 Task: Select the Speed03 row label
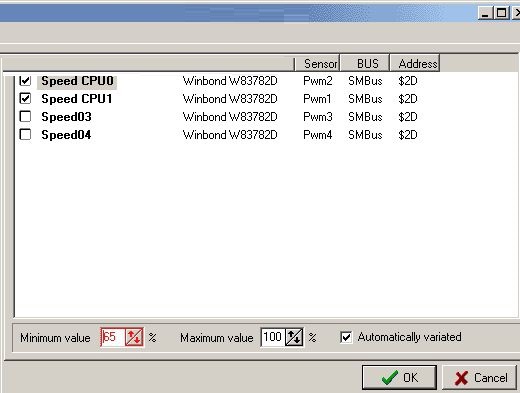point(66,117)
